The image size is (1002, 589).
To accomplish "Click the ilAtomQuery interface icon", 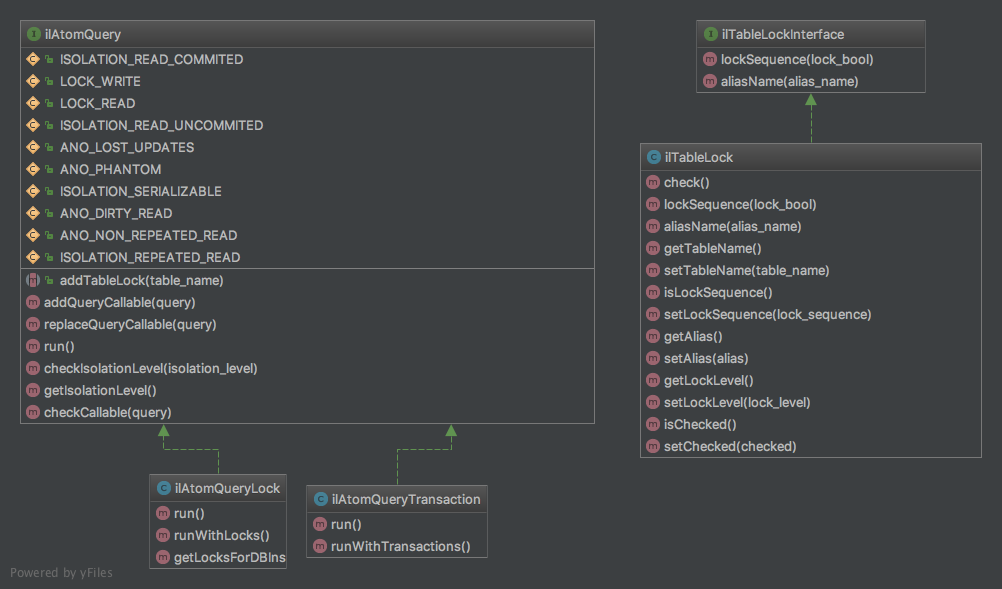I will [33, 35].
